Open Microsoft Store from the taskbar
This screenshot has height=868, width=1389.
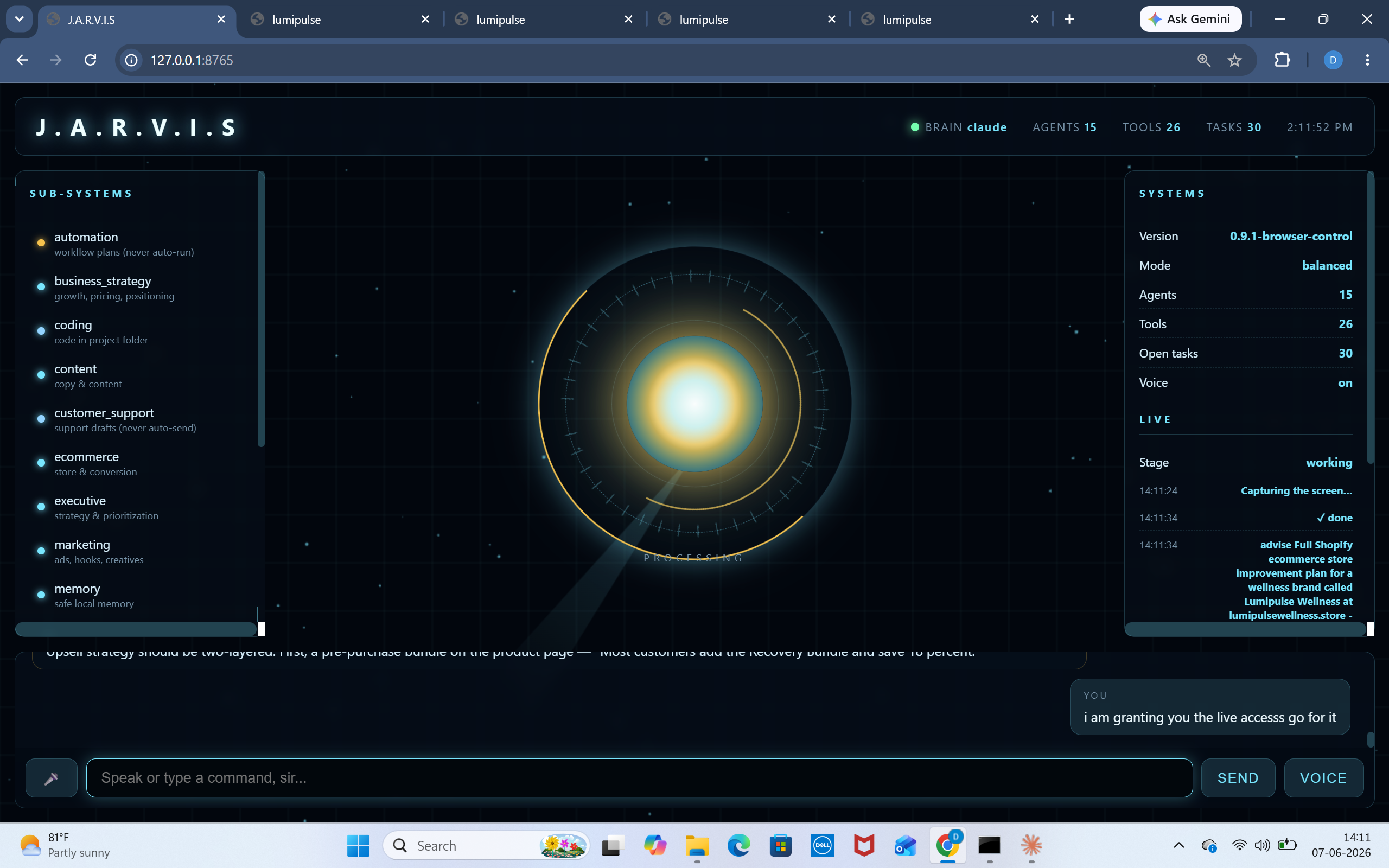click(781, 845)
